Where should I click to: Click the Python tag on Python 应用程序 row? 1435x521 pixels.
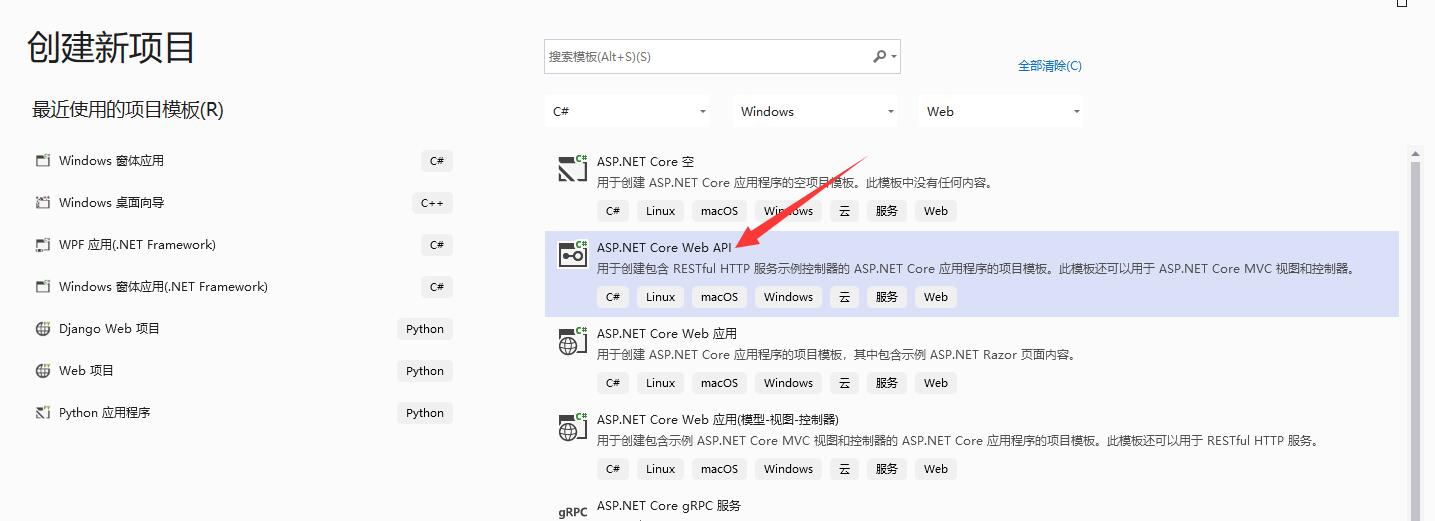click(x=425, y=413)
